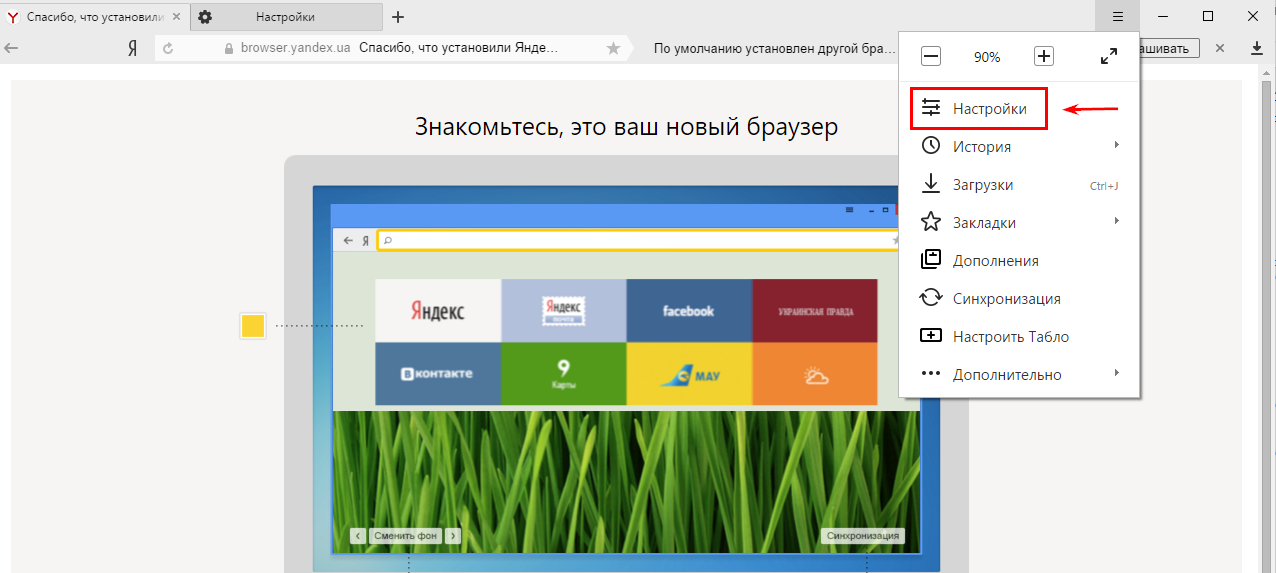Click the back navigation arrow
Image resolution: width=1276 pixels, height=573 pixels.
[12, 48]
